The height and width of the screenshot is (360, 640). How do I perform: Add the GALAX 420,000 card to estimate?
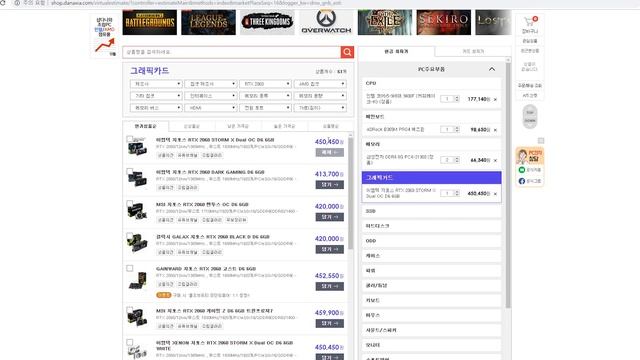tap(329, 249)
